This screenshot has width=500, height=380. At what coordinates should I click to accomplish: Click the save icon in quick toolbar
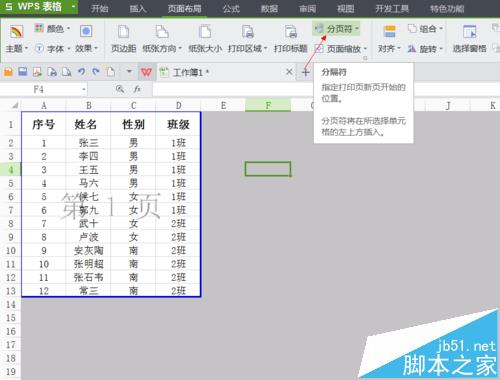coord(23,72)
